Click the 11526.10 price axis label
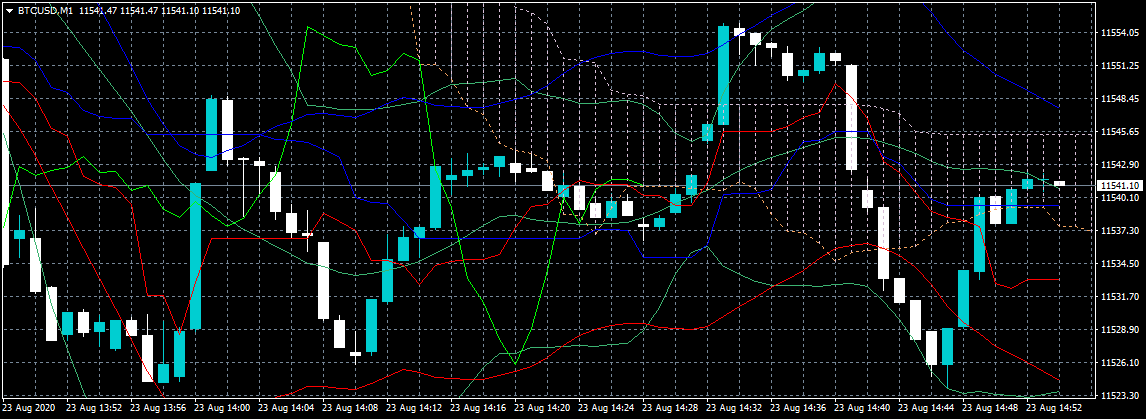This screenshot has width=1146, height=419. [x=1119, y=363]
